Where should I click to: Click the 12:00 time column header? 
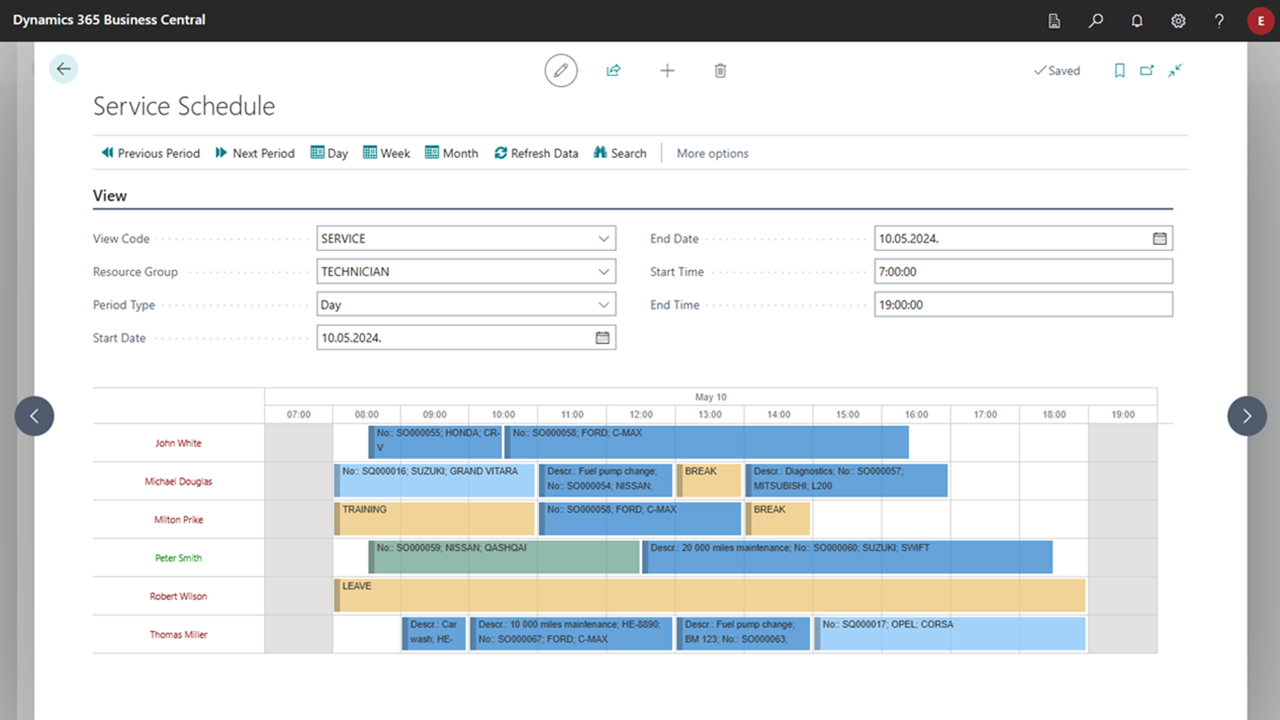pyautogui.click(x=641, y=414)
